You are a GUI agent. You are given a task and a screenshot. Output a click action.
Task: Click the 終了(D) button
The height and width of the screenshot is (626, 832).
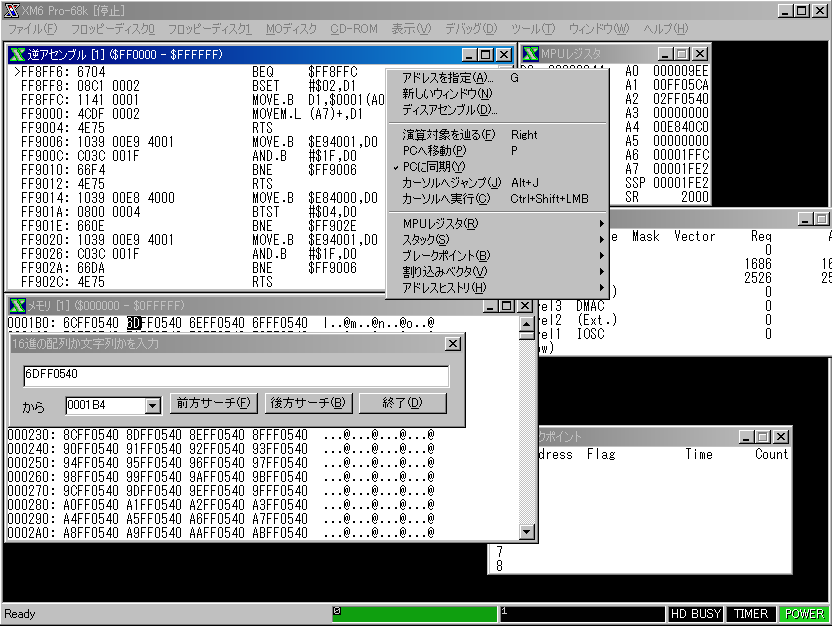(x=403, y=403)
